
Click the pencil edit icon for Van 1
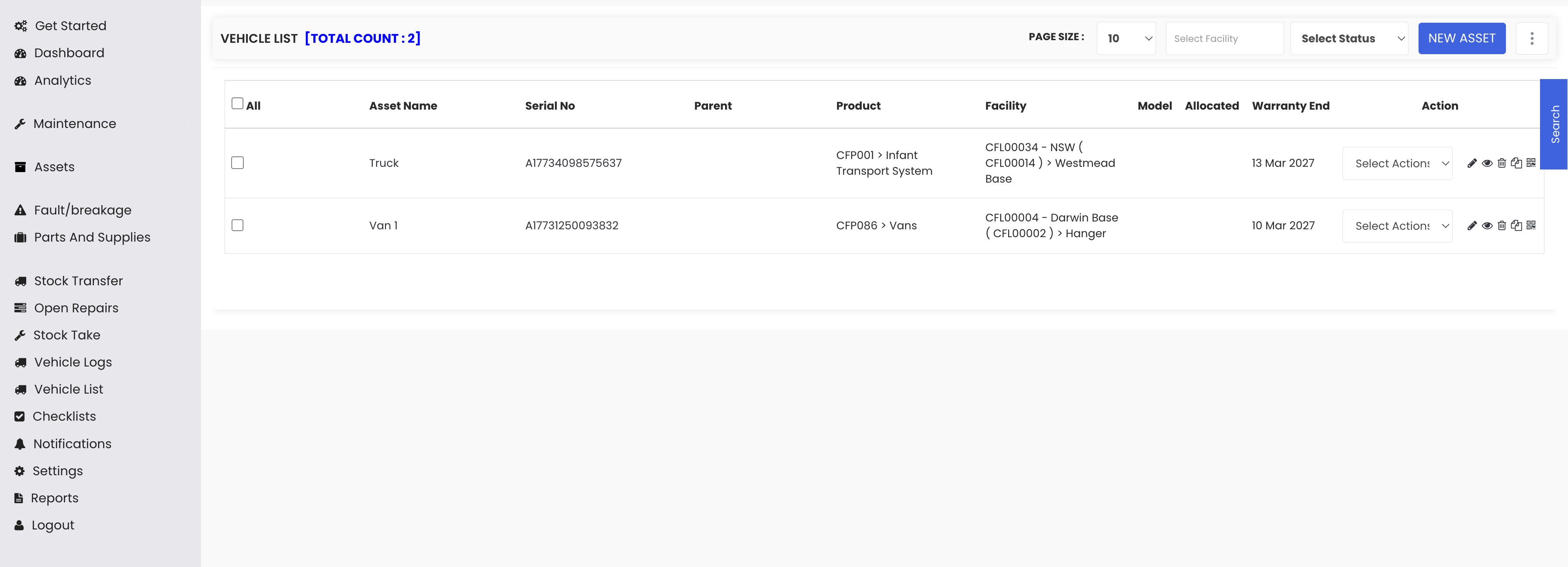[x=1472, y=226]
